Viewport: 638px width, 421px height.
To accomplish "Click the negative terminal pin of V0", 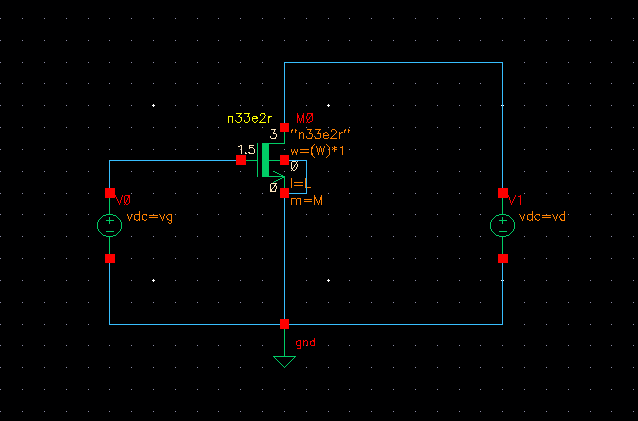I will click(110, 258).
